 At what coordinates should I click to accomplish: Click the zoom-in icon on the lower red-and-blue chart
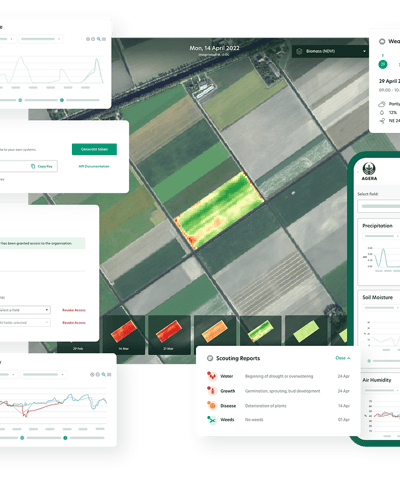pos(92,374)
